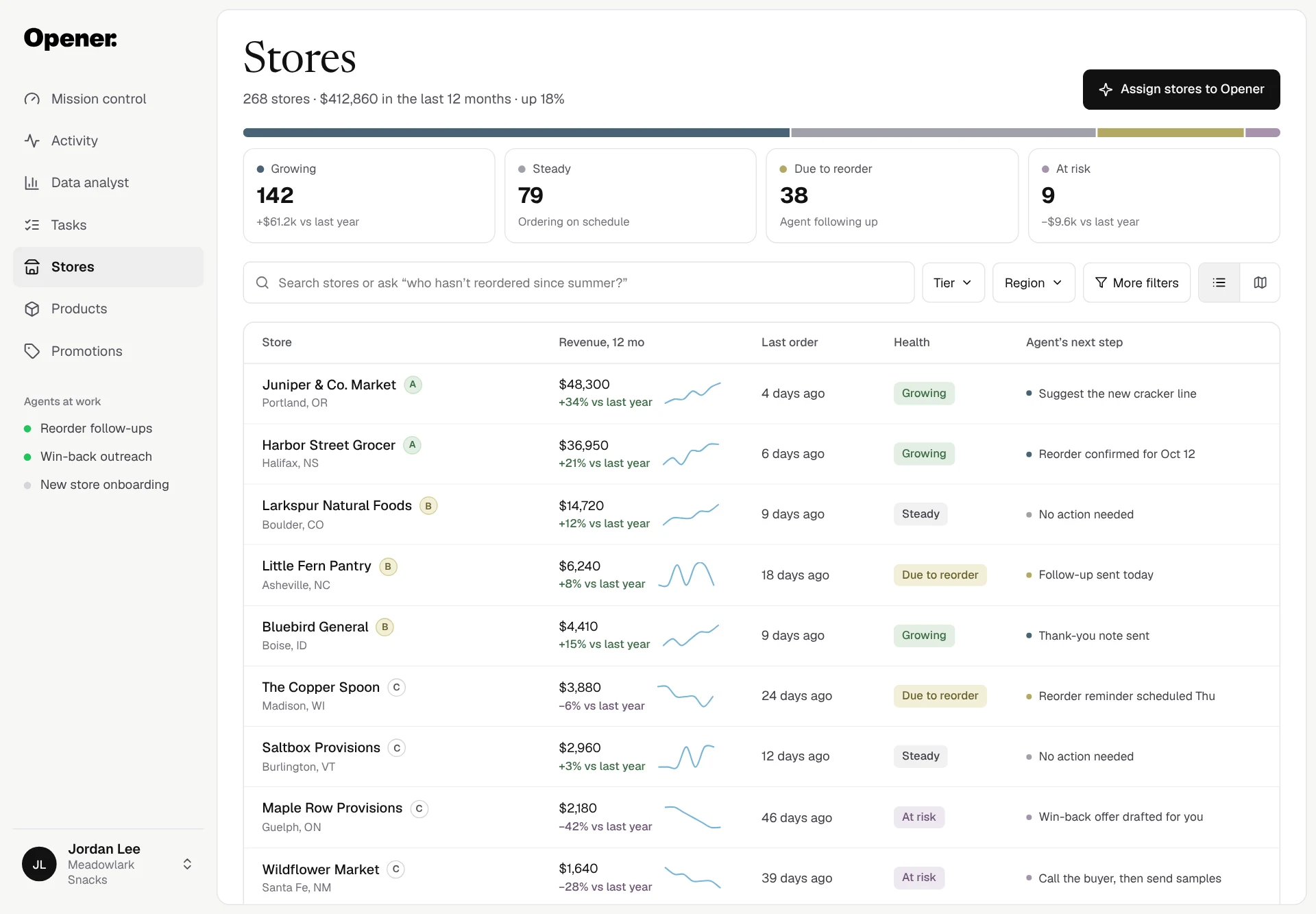Open More filters
The height and width of the screenshot is (914, 1316).
tap(1136, 282)
